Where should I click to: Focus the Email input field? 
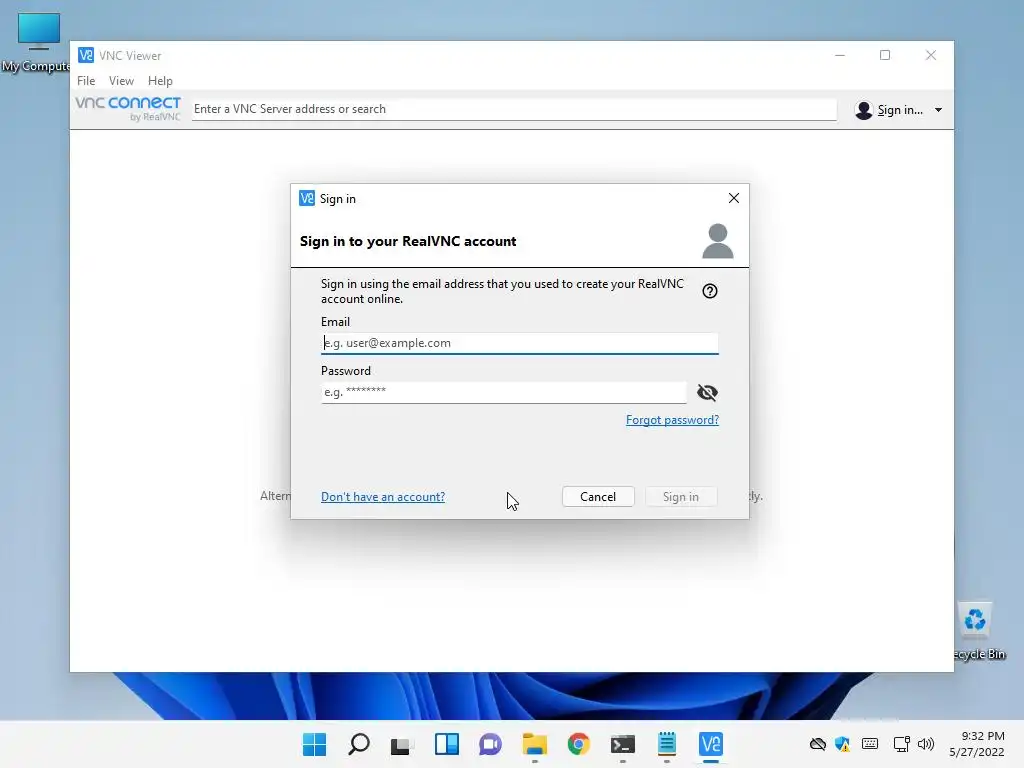click(519, 343)
